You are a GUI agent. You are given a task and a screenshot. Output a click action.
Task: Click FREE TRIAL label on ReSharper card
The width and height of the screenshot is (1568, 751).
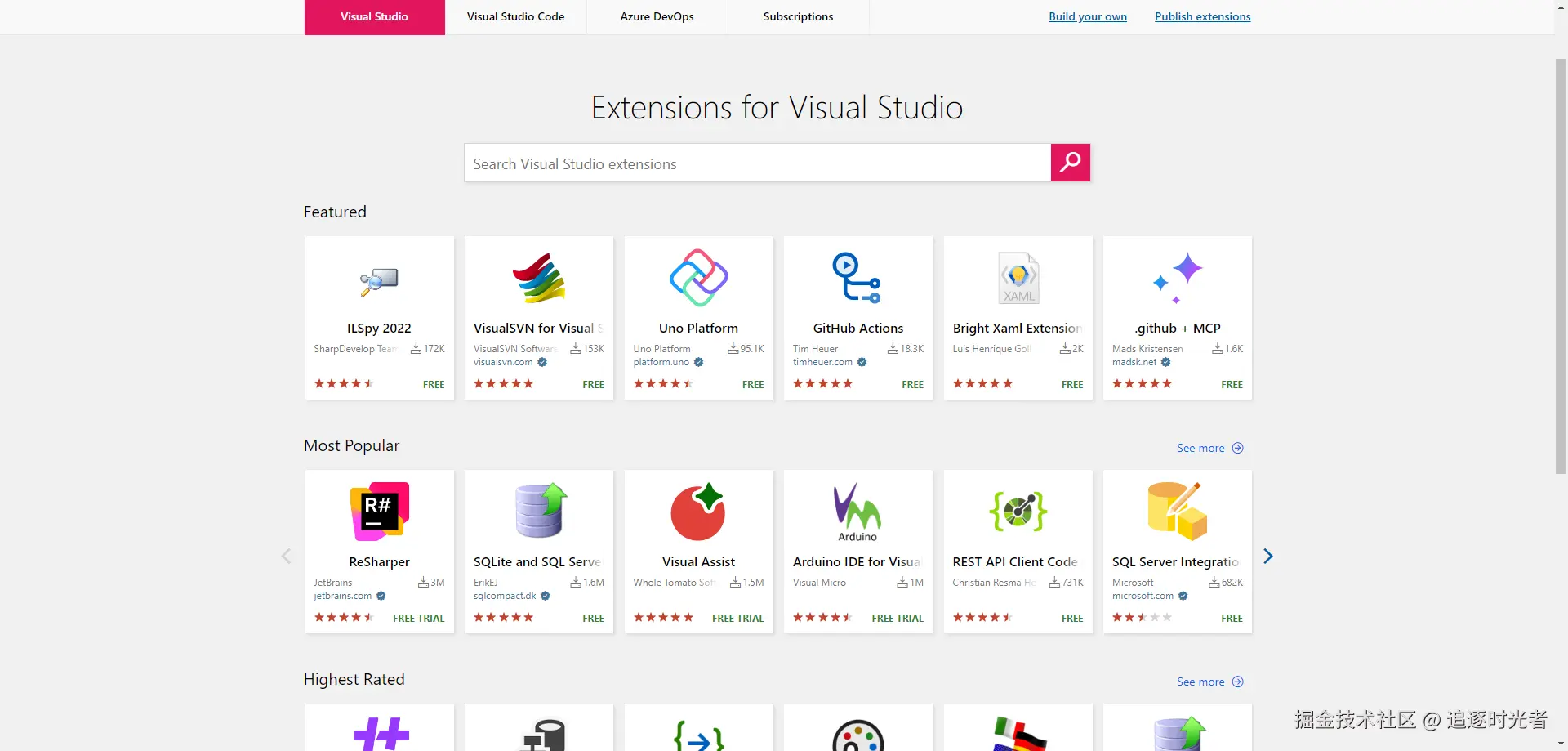[x=419, y=619]
